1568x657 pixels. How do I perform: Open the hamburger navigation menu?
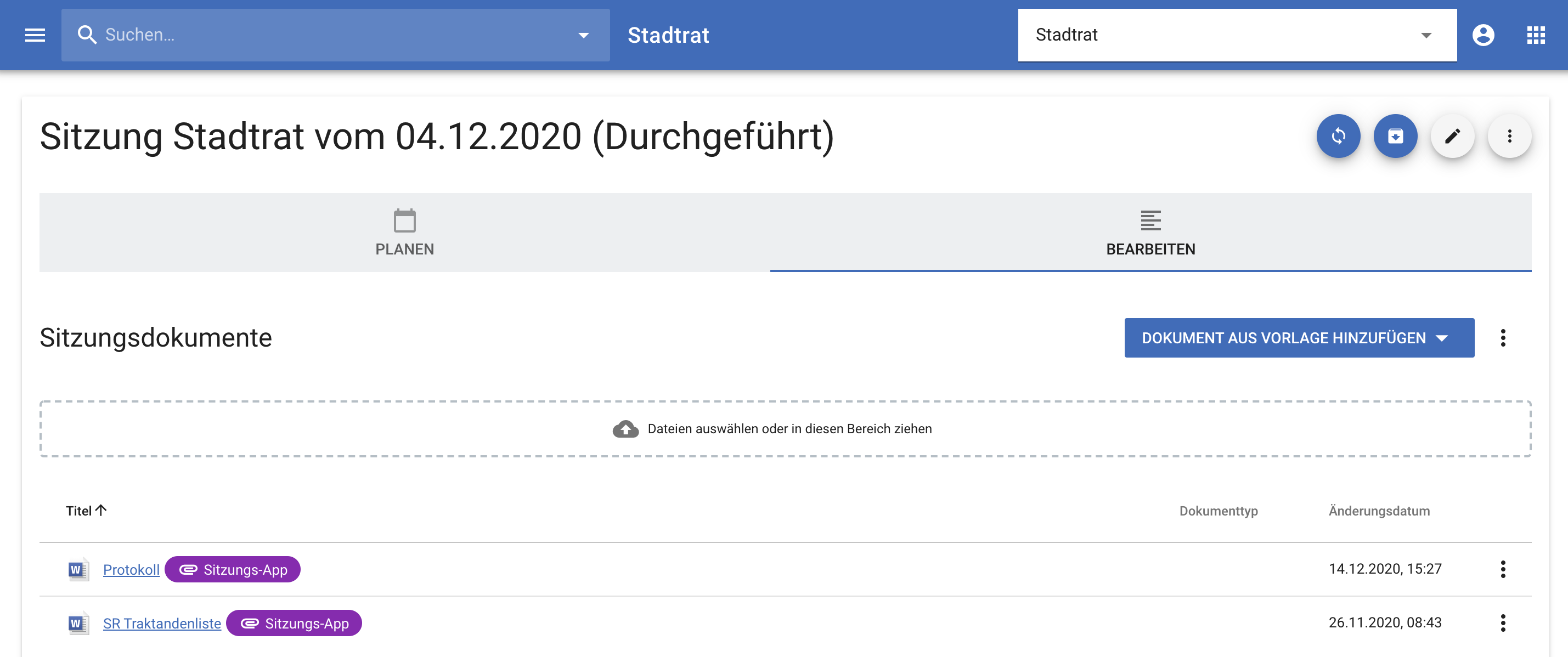click(x=35, y=35)
